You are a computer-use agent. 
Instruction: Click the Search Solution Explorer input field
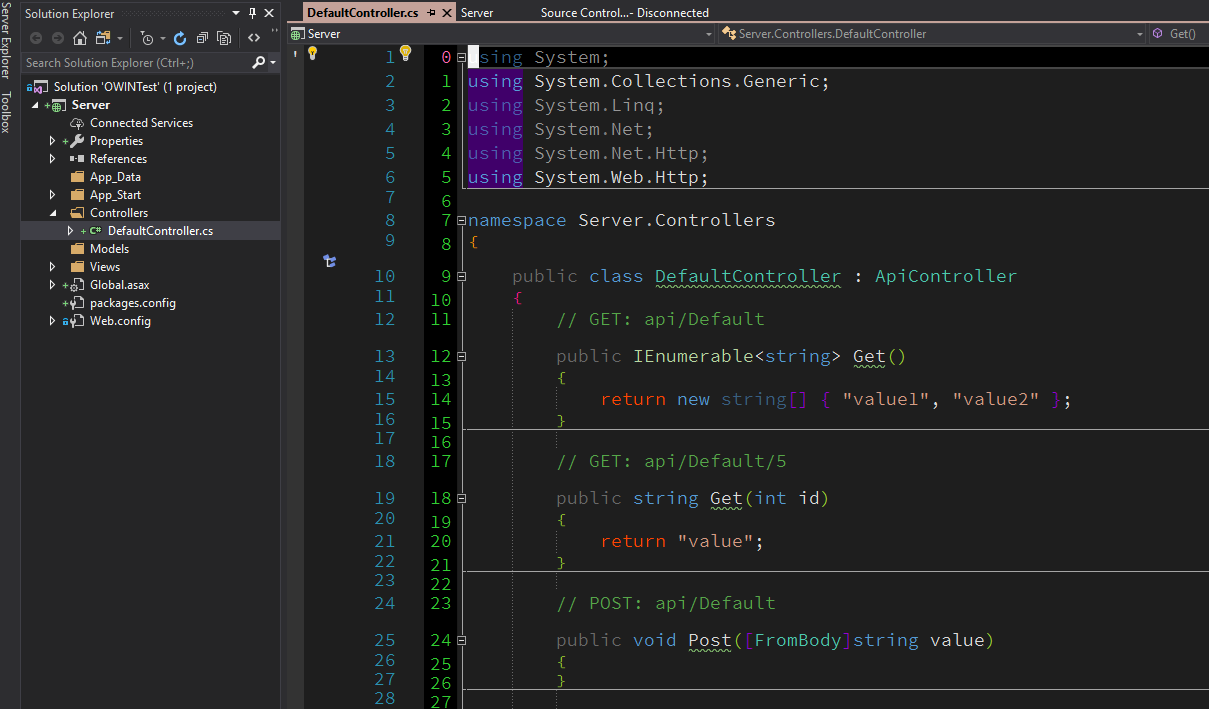click(136, 62)
